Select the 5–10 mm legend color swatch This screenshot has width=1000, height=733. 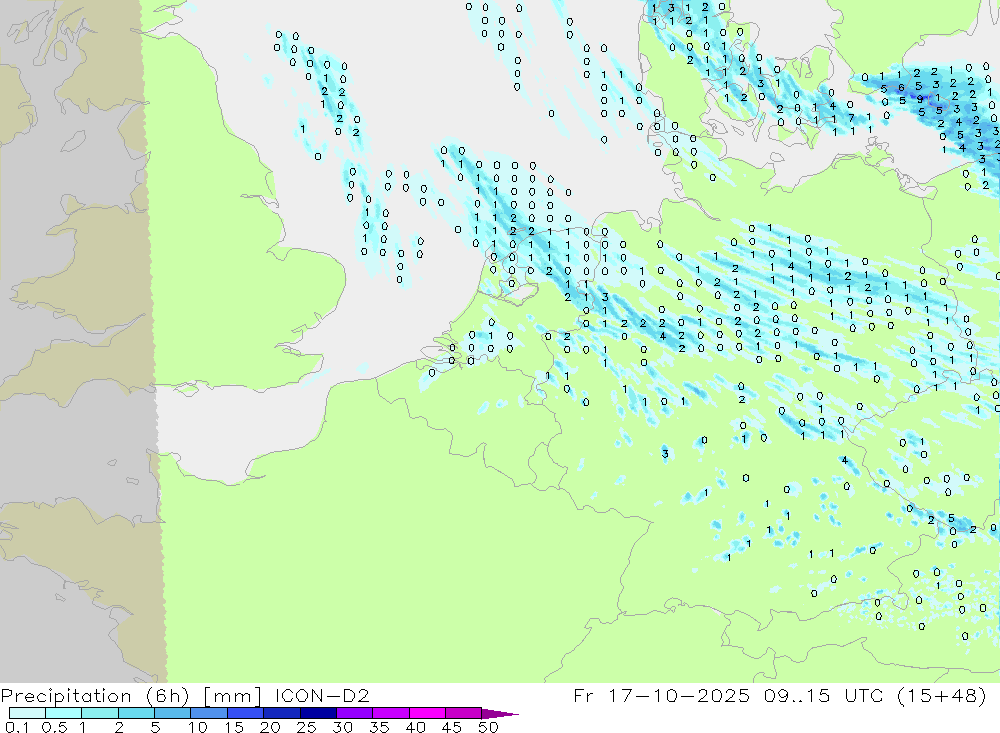[173, 713]
